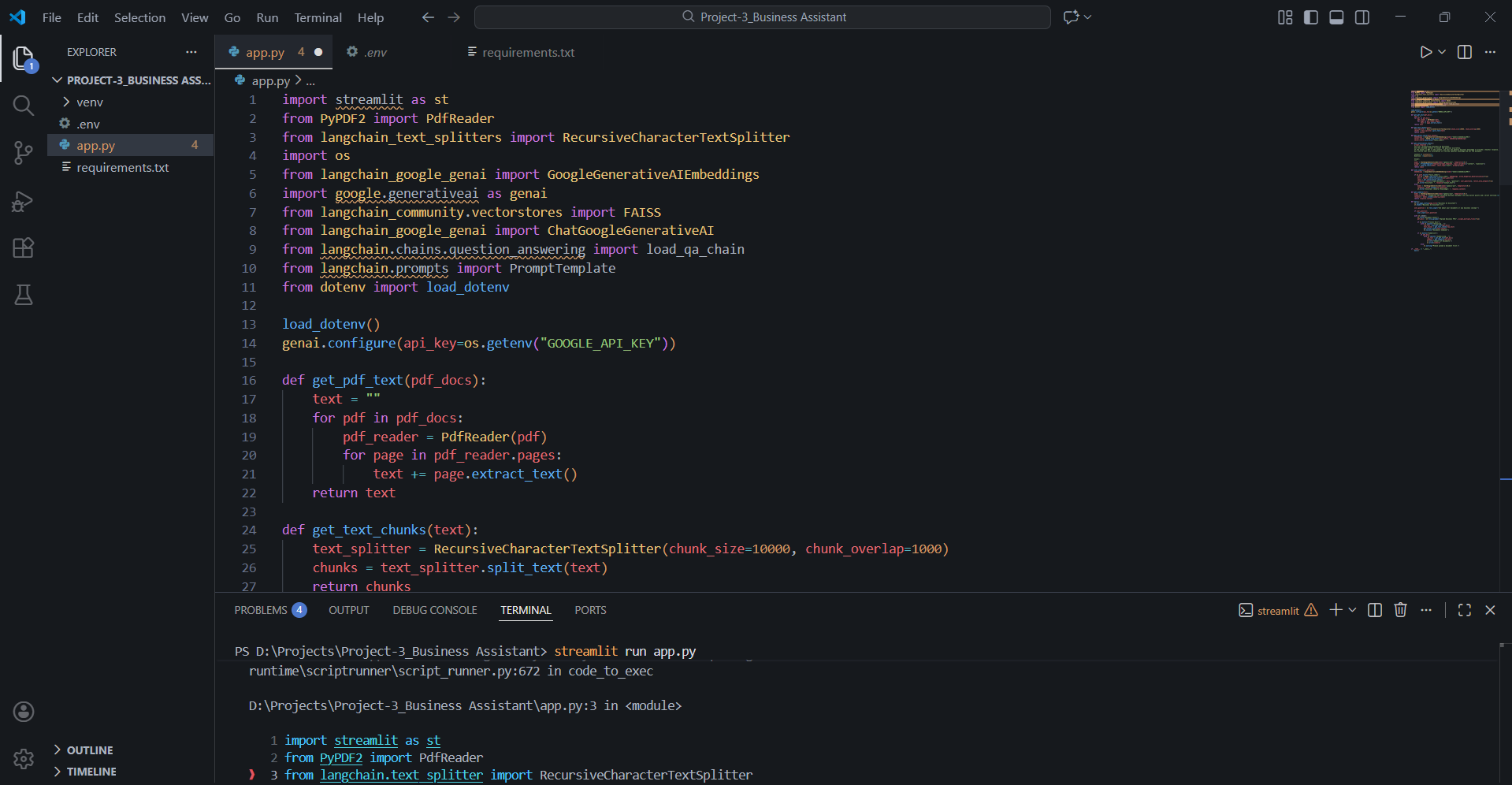Expand the OUTLINE section
Image resolution: width=1512 pixels, height=785 pixels.
pos(89,750)
